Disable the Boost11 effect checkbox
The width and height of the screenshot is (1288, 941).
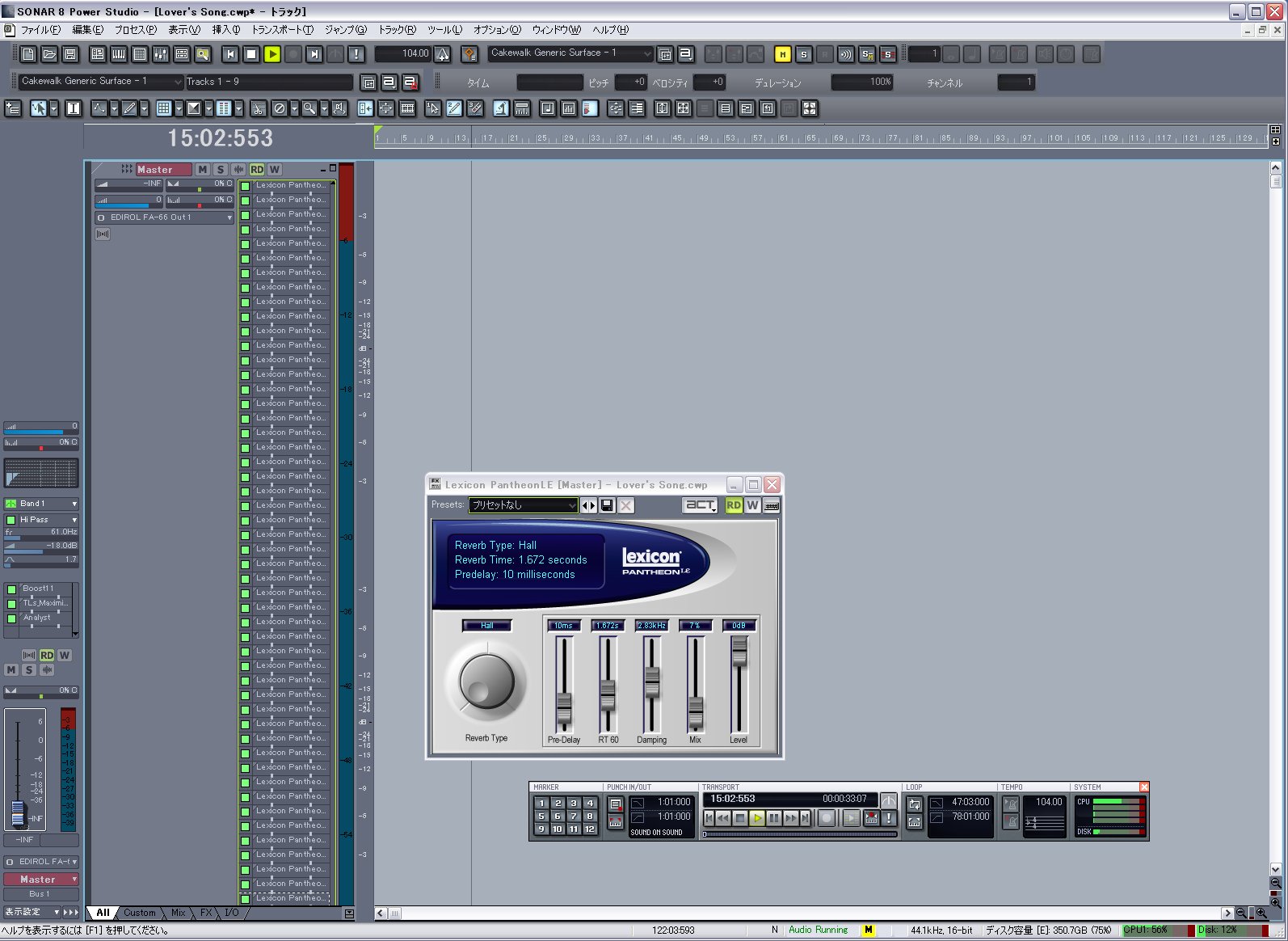tap(11, 589)
